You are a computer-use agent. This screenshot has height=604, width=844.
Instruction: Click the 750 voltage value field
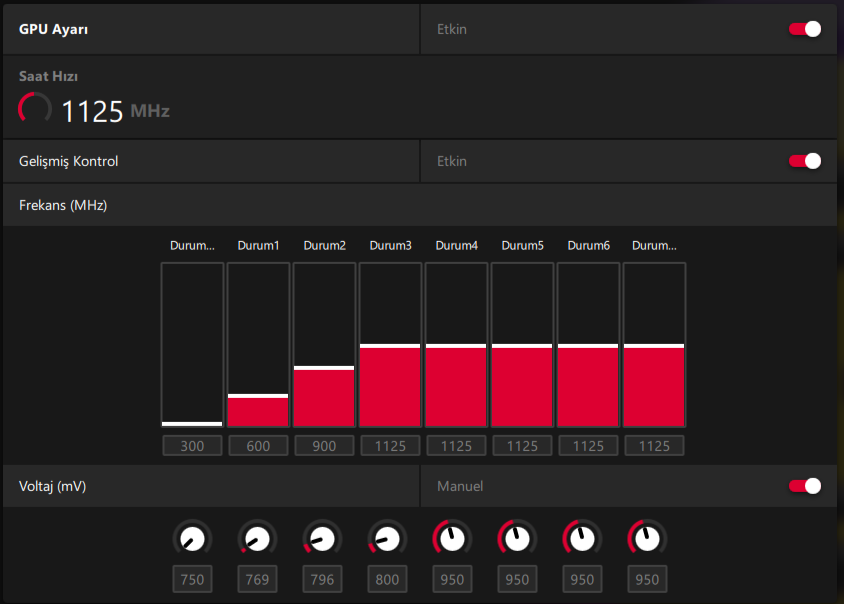coord(192,579)
